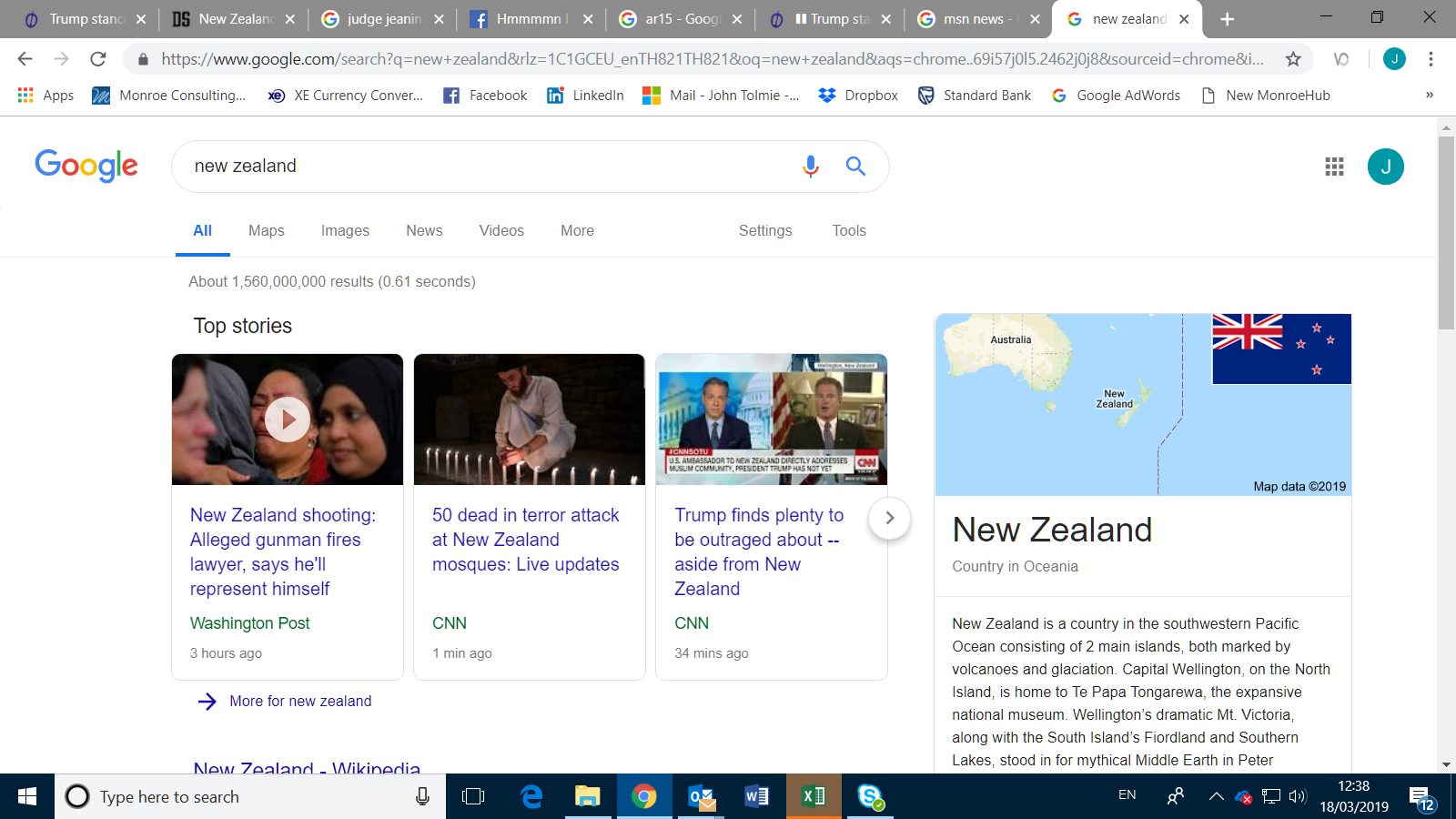Open Outlook from taskbar
Image resolution: width=1456 pixels, height=819 pixels.
[x=702, y=796]
